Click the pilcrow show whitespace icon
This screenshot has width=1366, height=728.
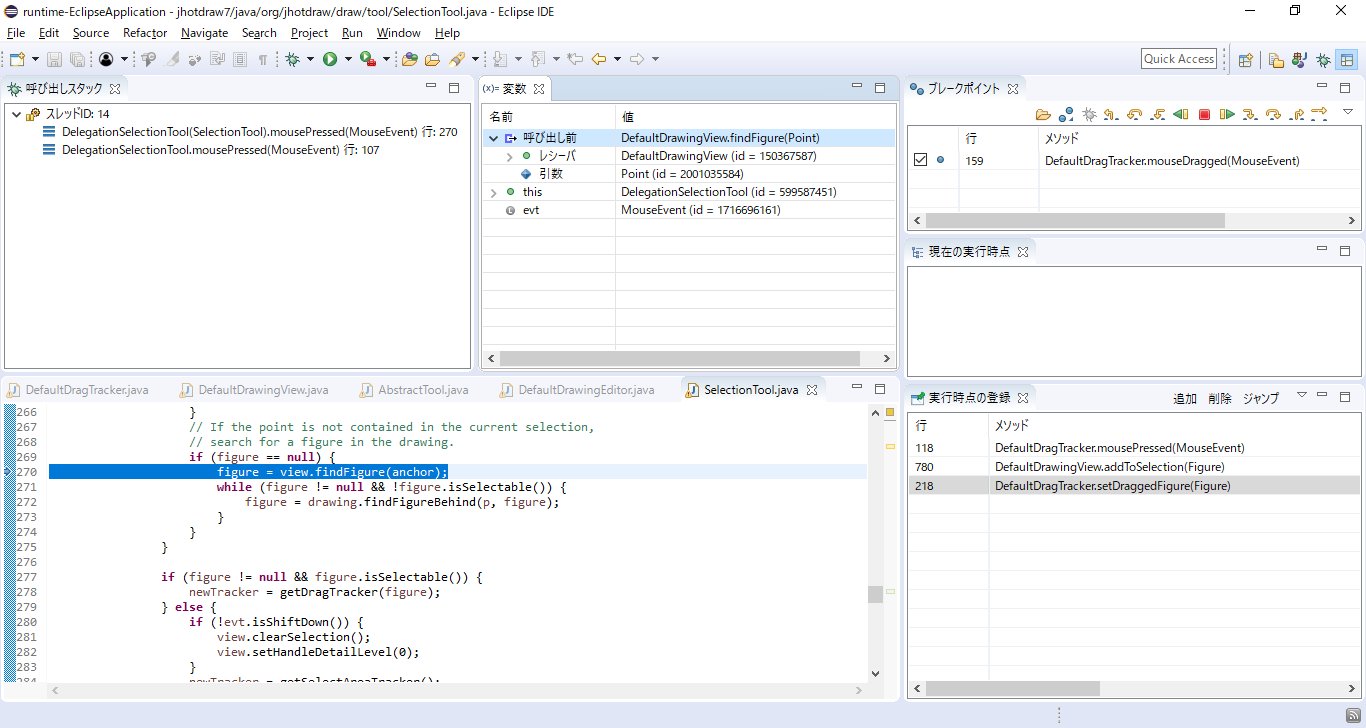coord(263,59)
